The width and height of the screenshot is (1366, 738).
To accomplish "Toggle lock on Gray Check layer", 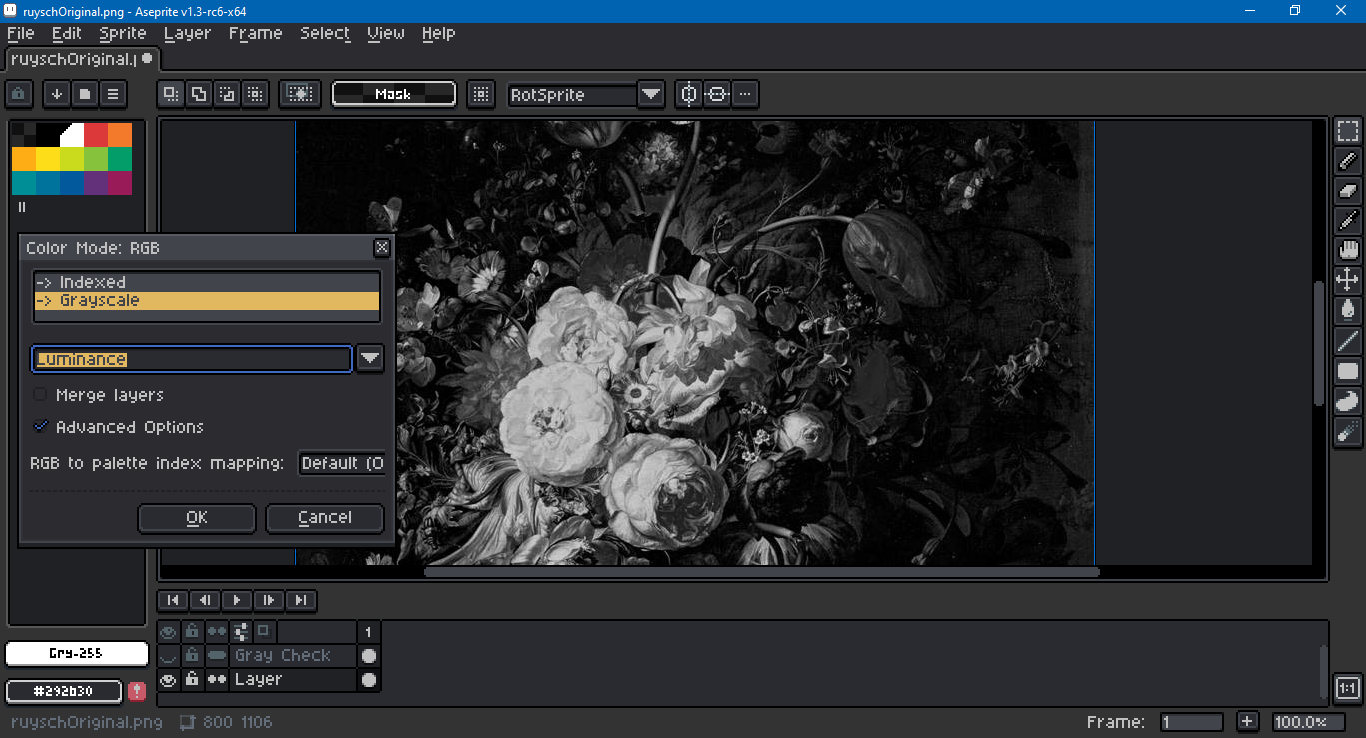I will click(192, 656).
